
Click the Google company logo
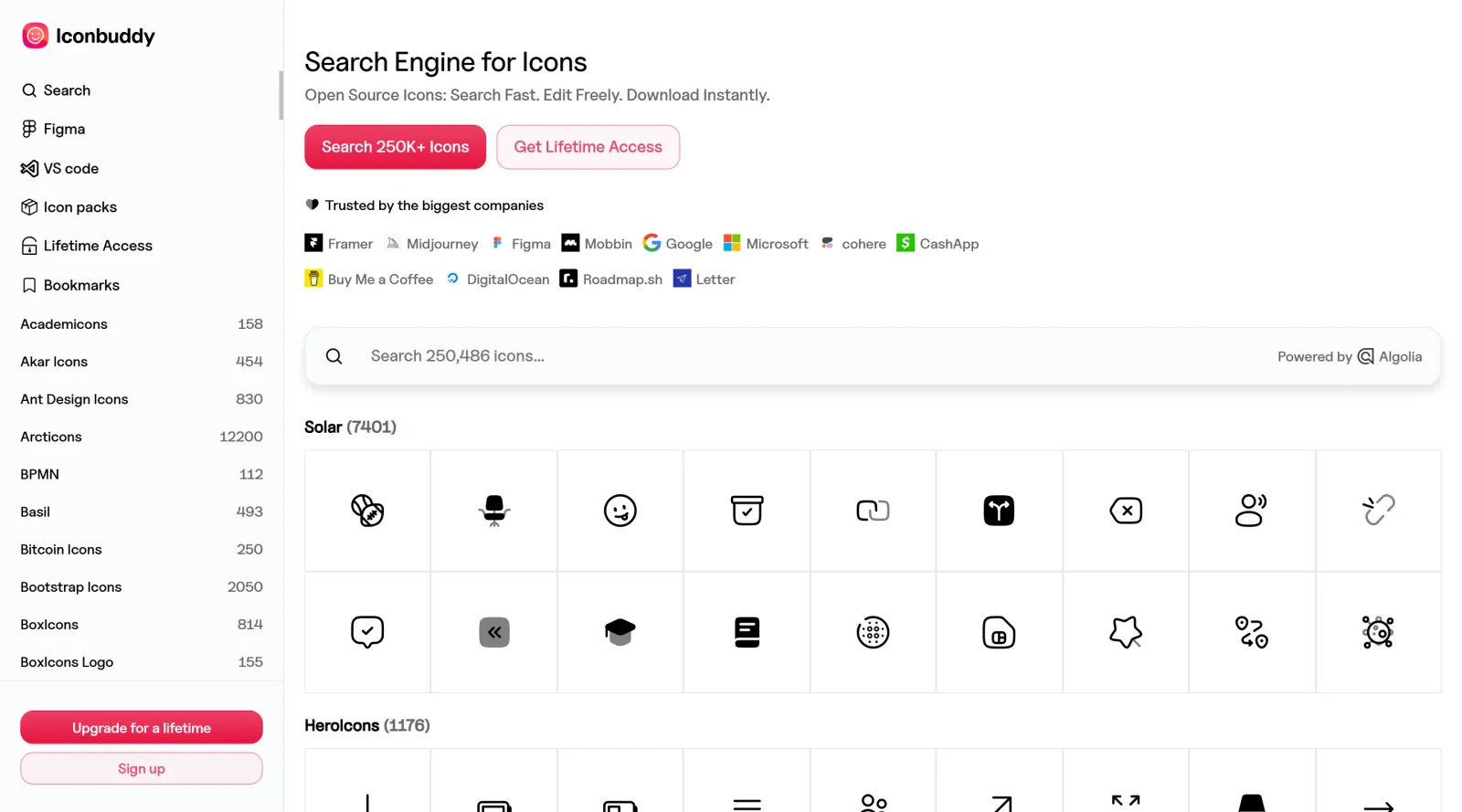pos(652,243)
